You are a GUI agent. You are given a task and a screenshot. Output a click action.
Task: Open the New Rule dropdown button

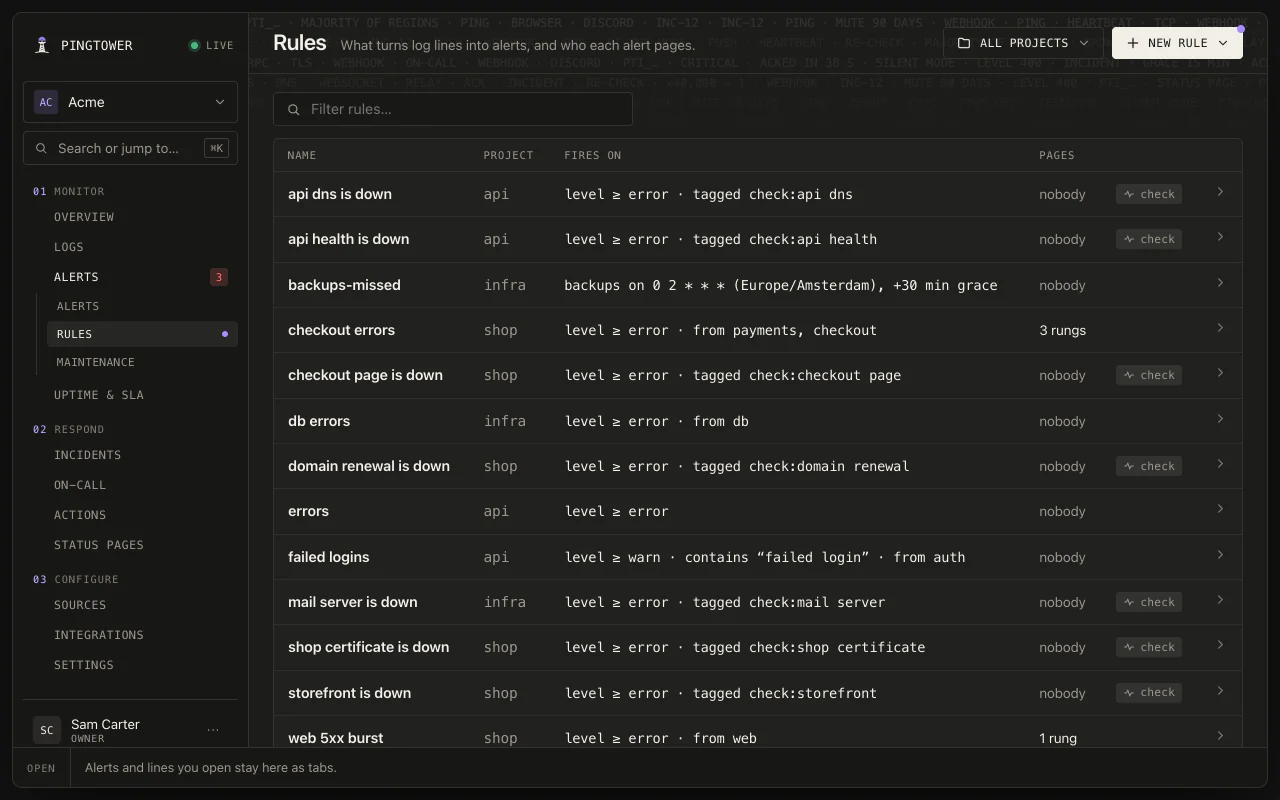point(1177,43)
